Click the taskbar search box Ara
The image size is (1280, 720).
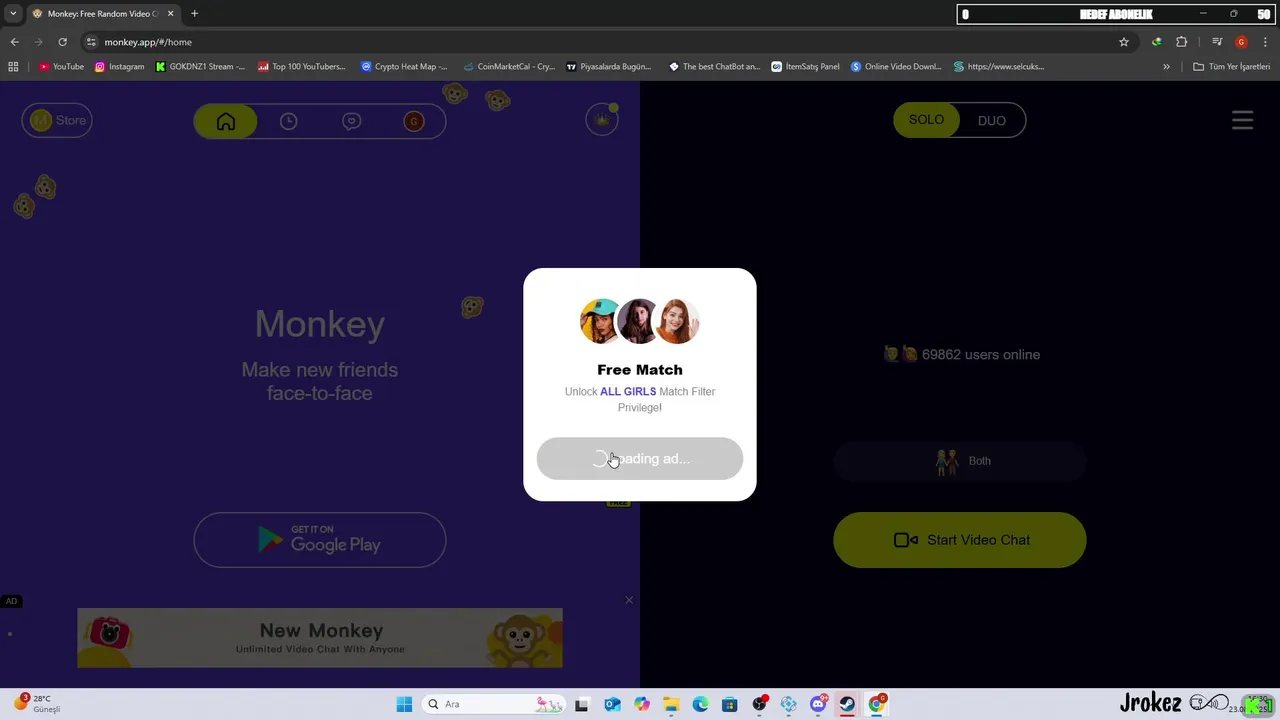[493, 704]
